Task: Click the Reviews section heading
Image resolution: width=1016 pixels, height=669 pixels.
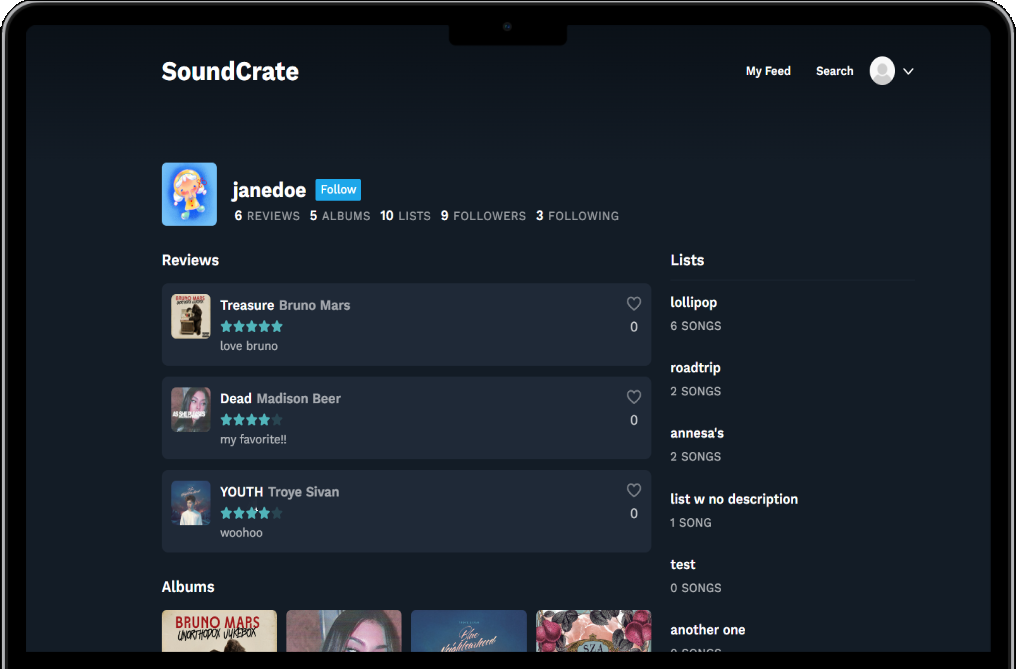Action: click(x=190, y=261)
